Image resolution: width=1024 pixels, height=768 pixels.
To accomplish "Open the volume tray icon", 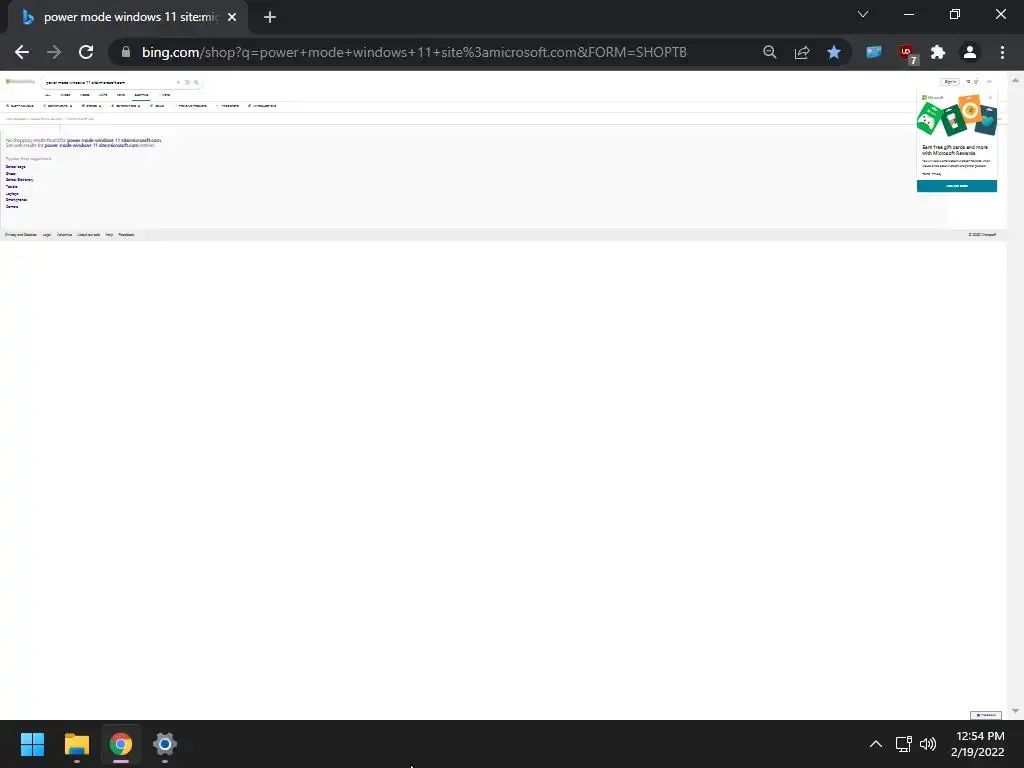I will pos(927,744).
